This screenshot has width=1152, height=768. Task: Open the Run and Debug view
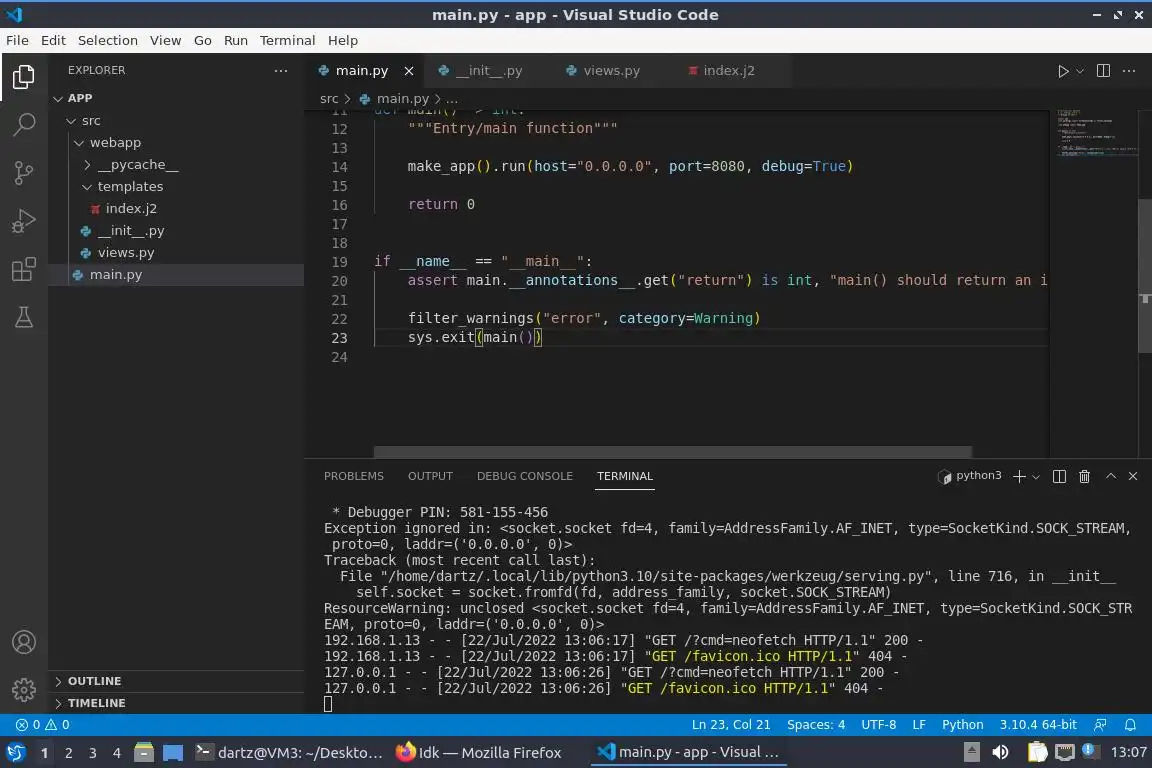(x=24, y=220)
